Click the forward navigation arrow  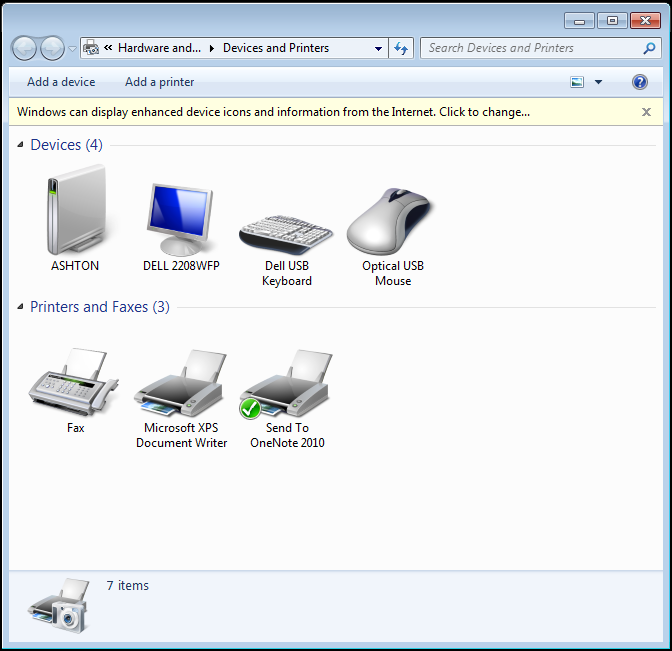(52, 48)
